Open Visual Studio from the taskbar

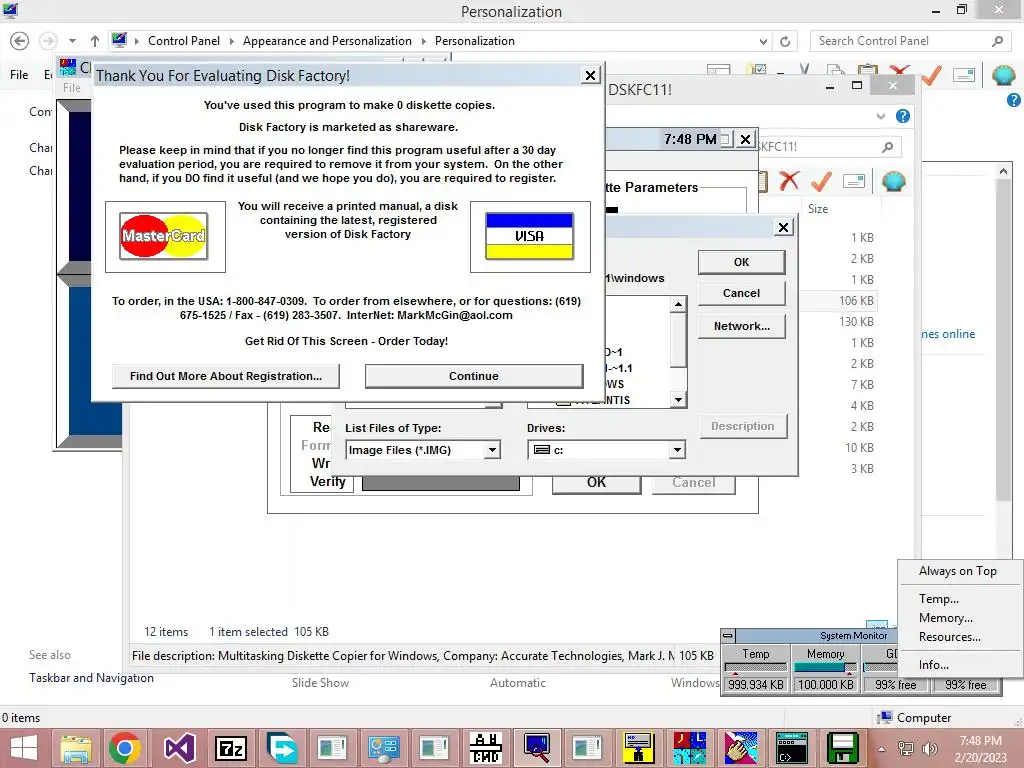point(179,748)
